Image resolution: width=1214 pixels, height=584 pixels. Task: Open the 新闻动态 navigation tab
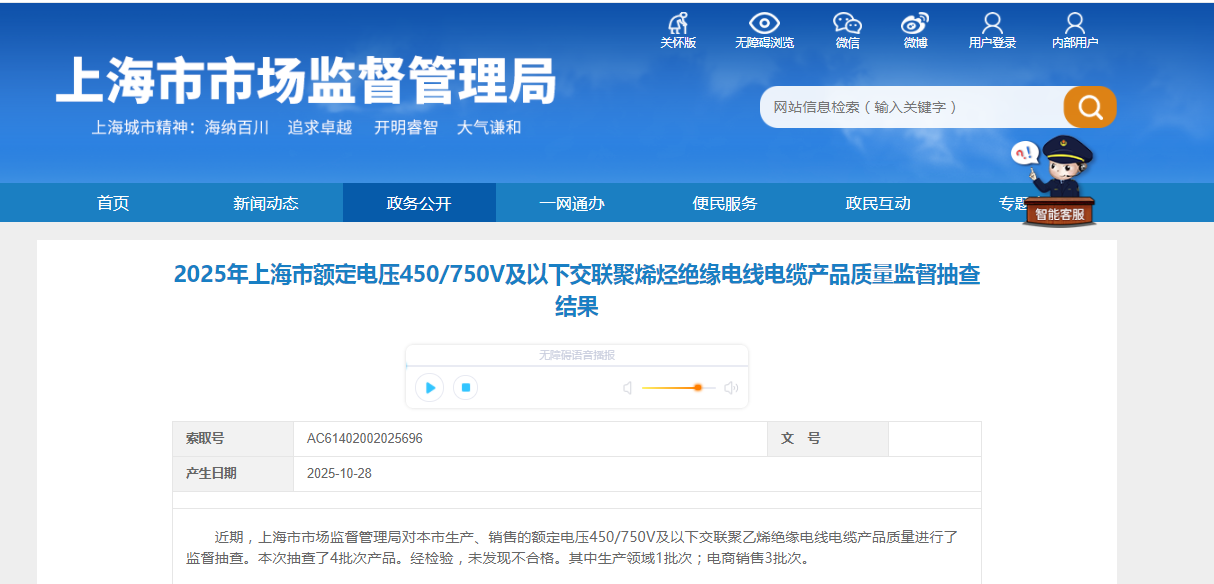266,203
